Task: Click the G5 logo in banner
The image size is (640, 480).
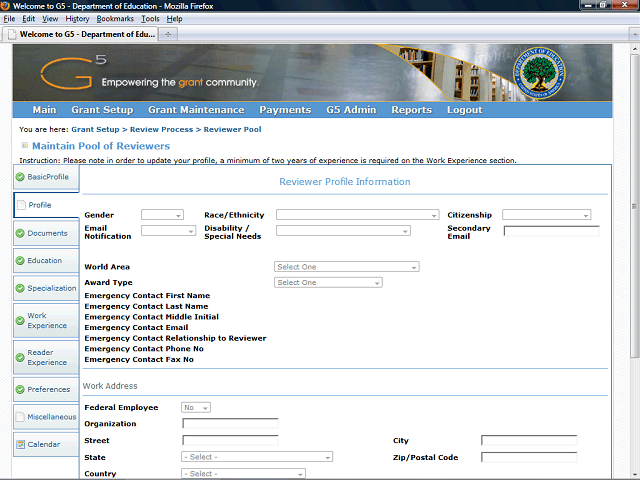Action: tap(73, 73)
